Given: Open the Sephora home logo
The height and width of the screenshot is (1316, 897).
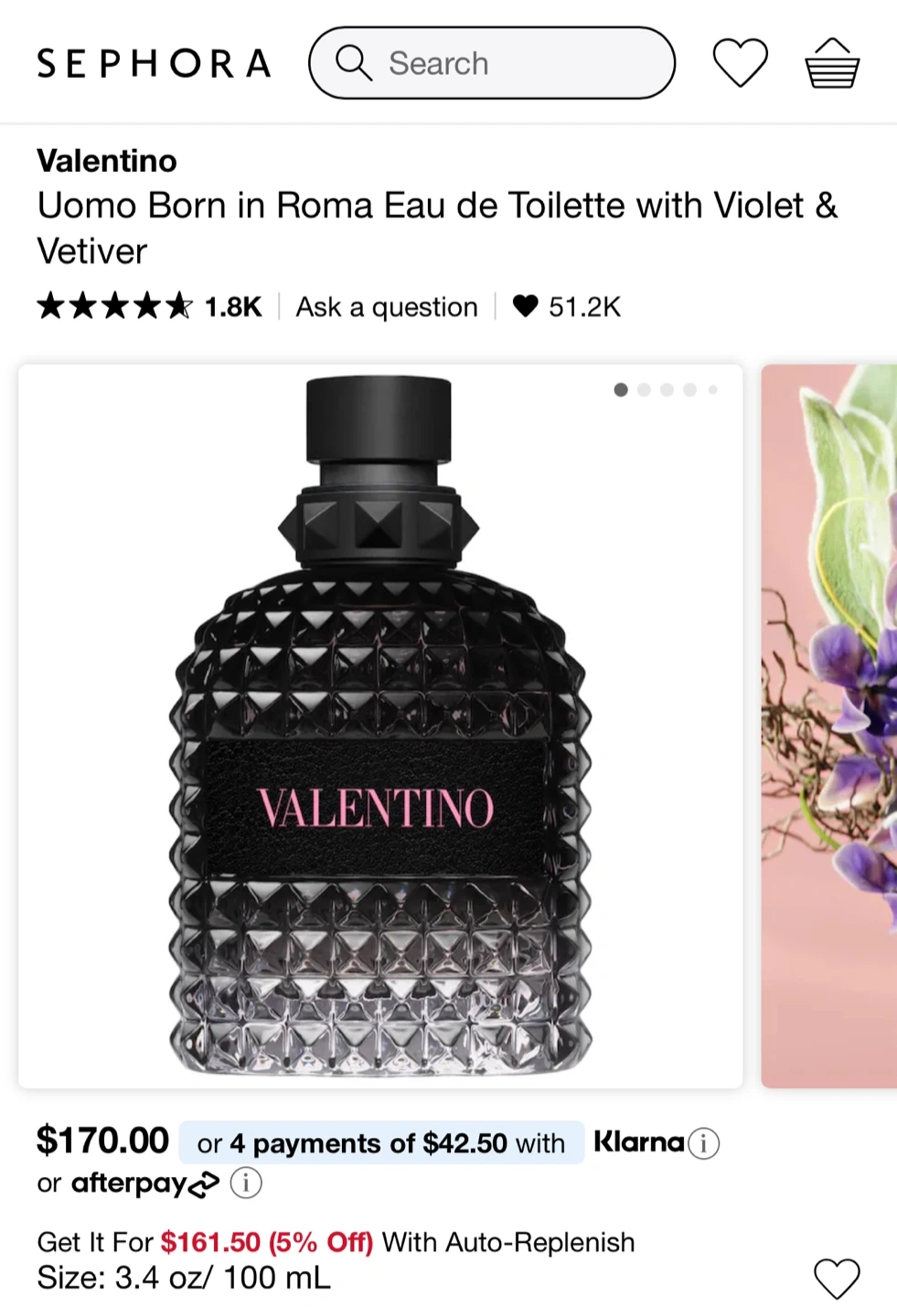Looking at the screenshot, I should point(154,63).
